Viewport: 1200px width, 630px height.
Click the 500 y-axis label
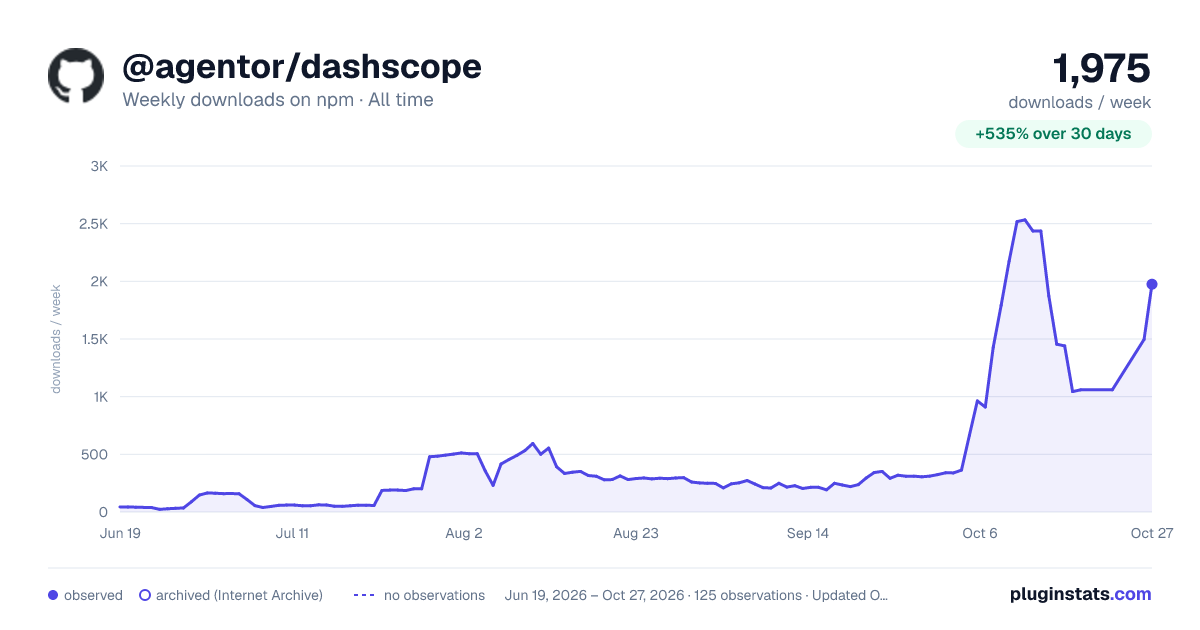pos(96,455)
